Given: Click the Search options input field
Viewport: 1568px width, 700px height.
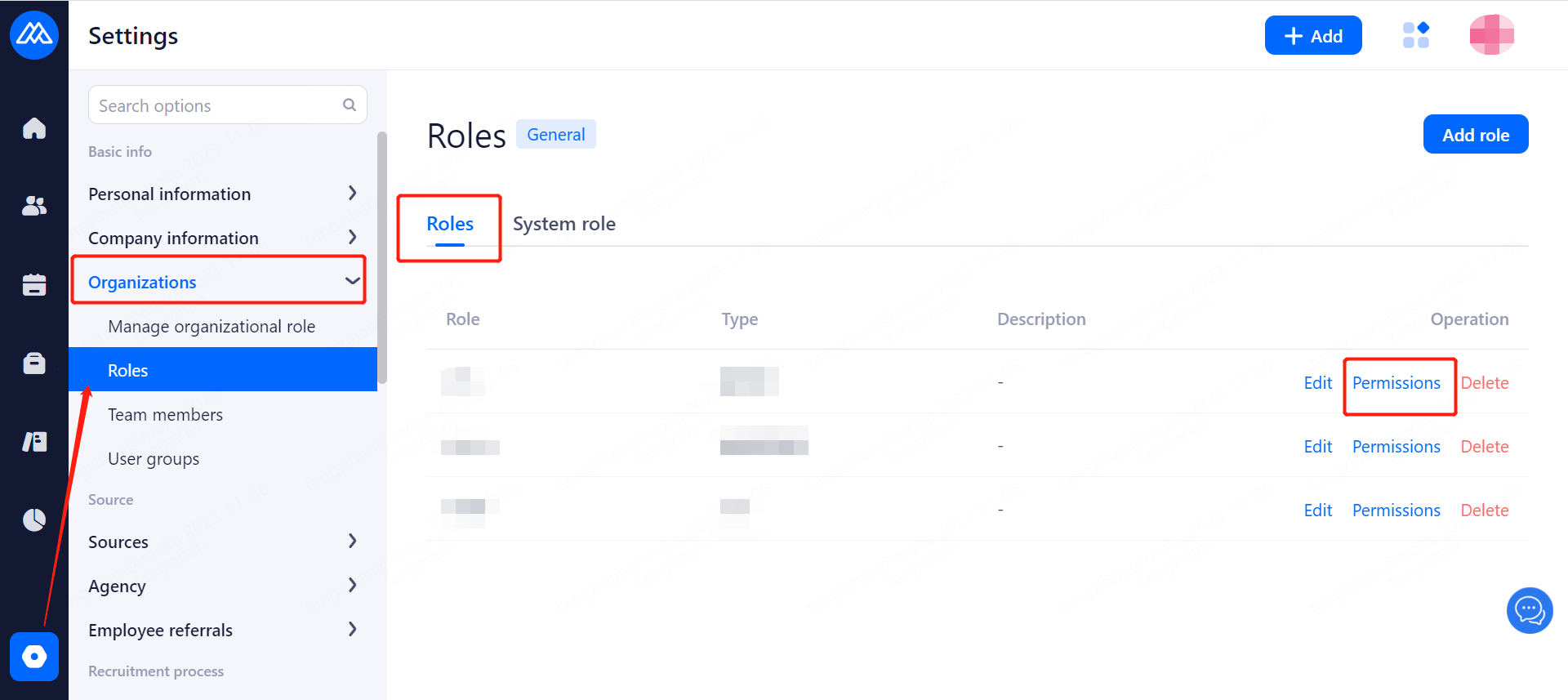Looking at the screenshot, I should (216, 105).
